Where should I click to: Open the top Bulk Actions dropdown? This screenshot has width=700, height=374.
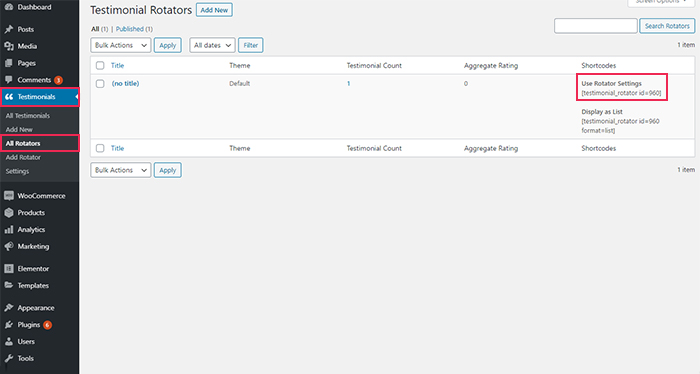121,45
